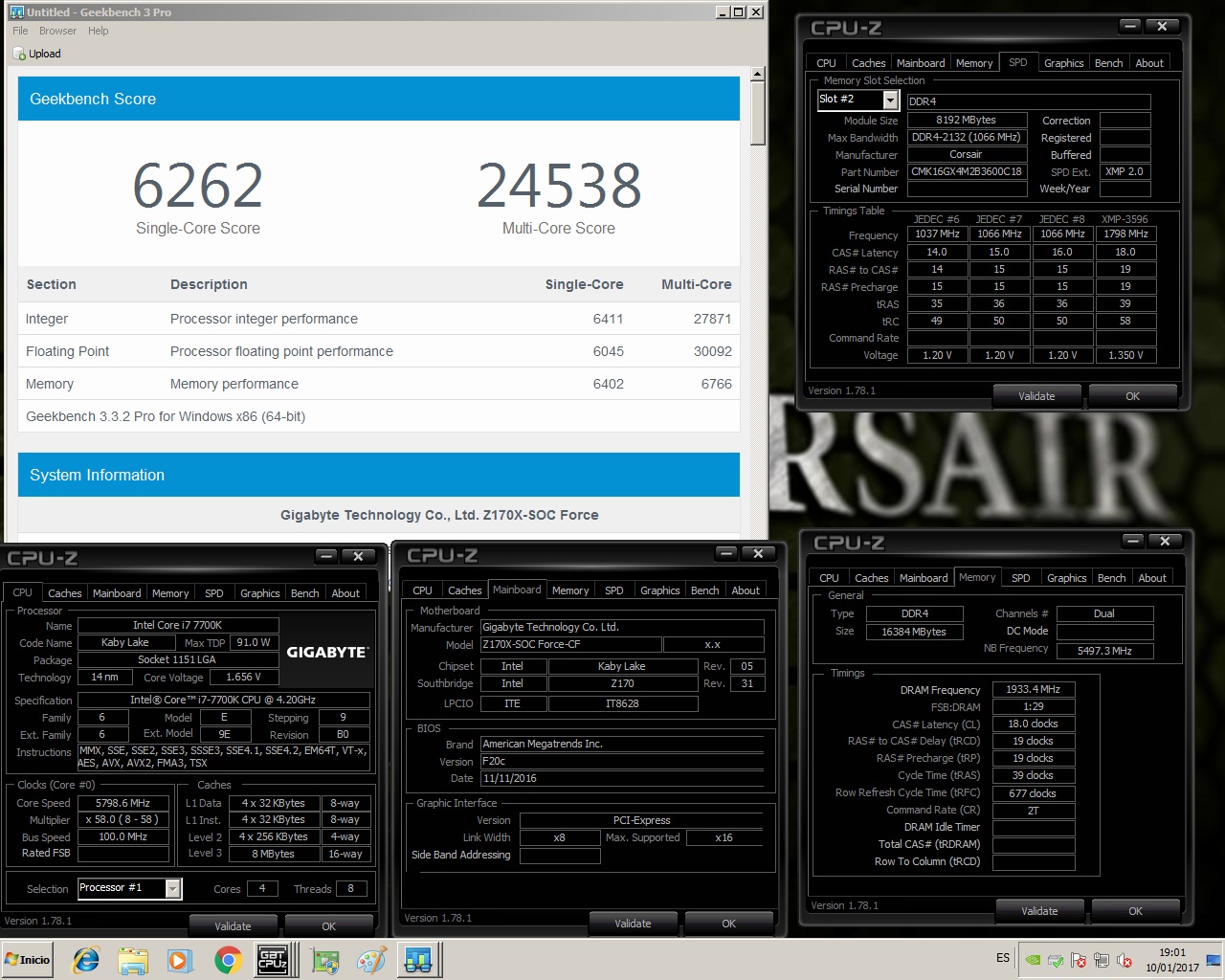Click the 'Floating Point' row in Geekbench table
The width and height of the screenshot is (1225, 980).
[379, 351]
